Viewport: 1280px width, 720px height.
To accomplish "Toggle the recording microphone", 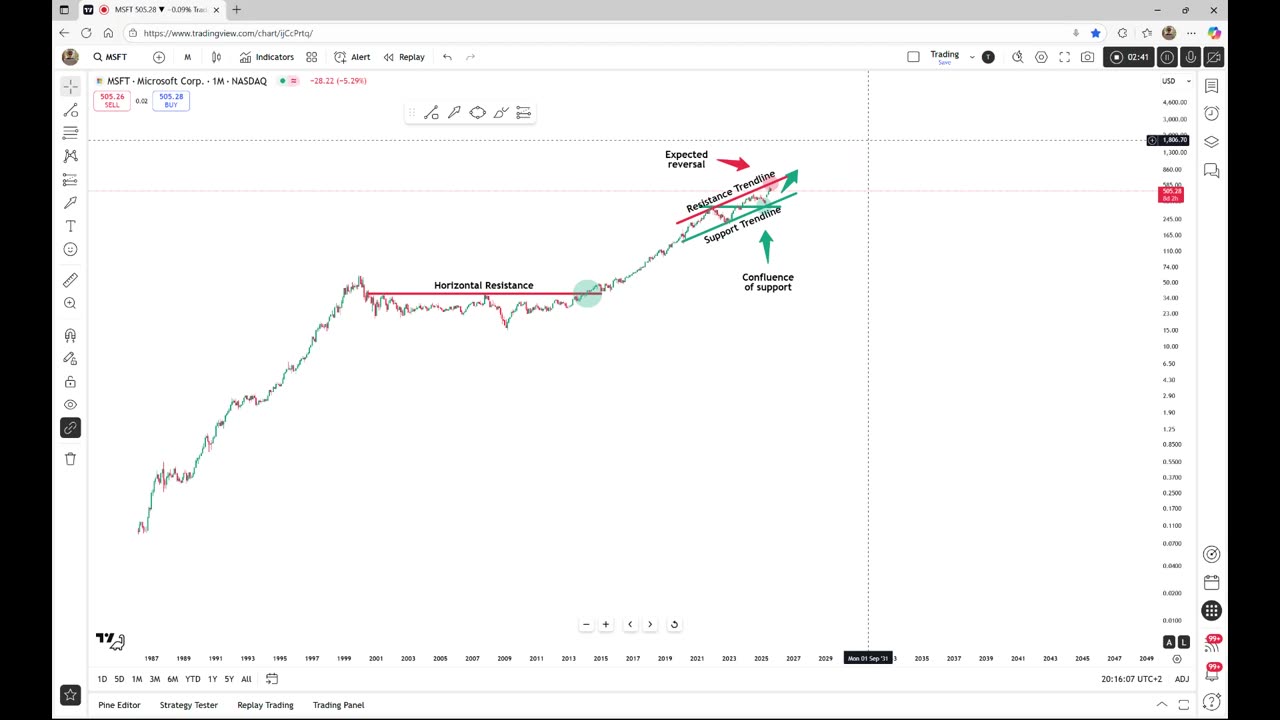I will tap(1190, 57).
